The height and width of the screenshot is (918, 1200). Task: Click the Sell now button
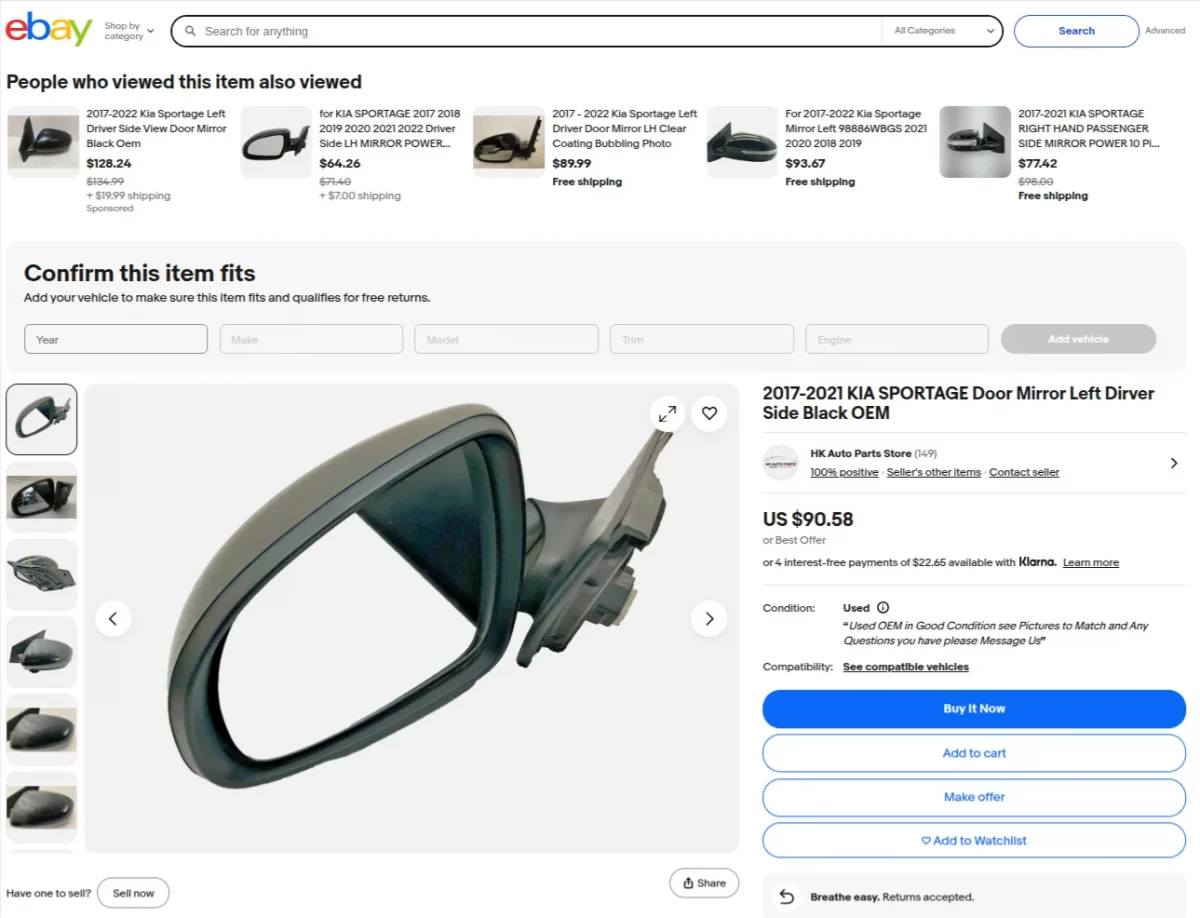pyautogui.click(x=133, y=892)
